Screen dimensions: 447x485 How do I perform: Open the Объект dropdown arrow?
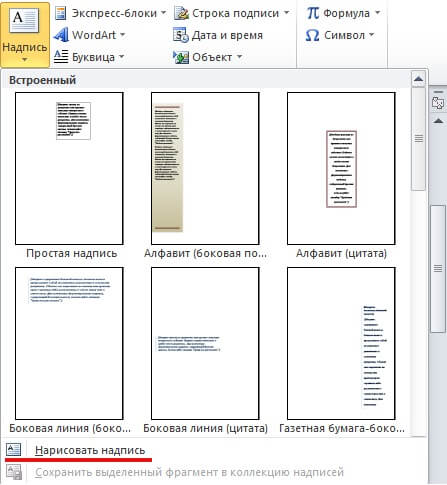239,57
